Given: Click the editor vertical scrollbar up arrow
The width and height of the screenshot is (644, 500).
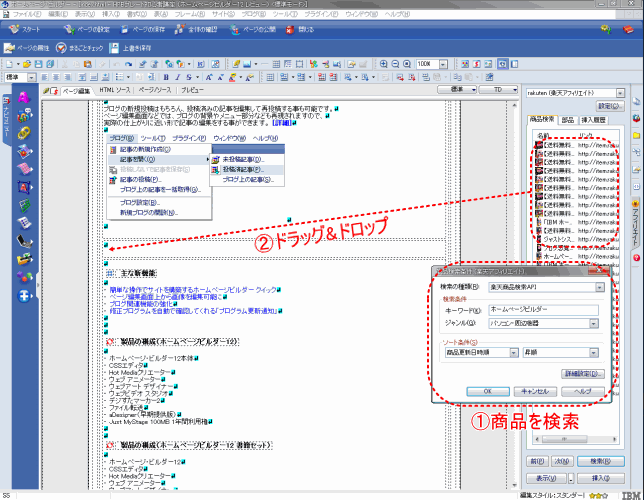Looking at the screenshot, I should [514, 105].
